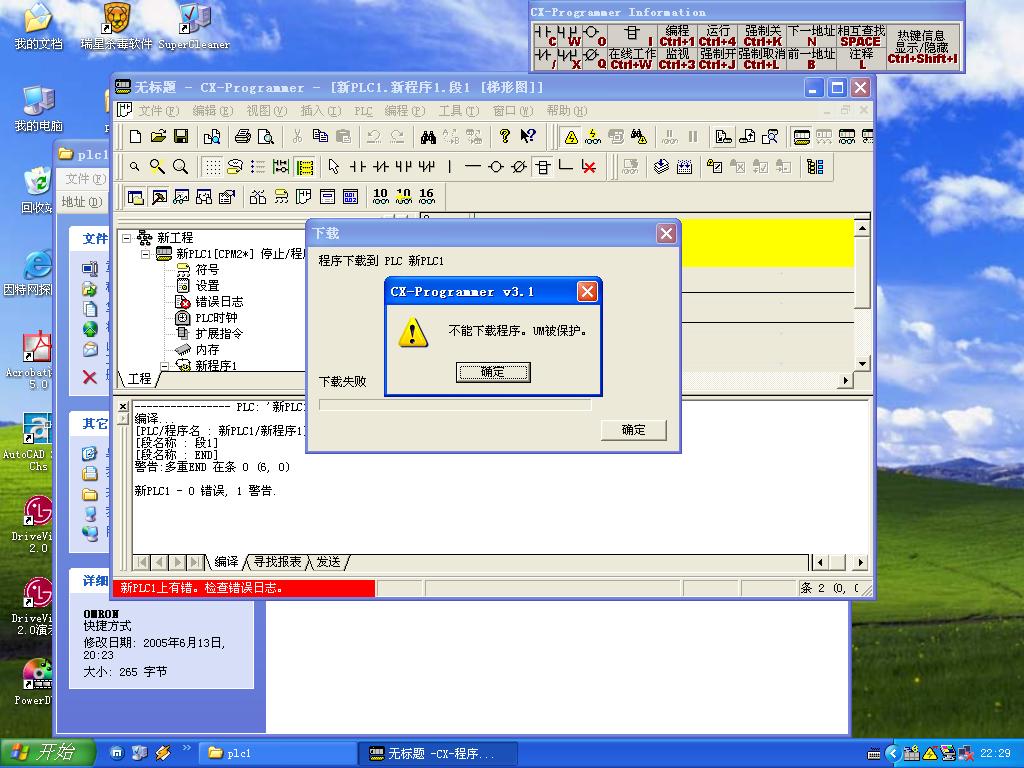Click the Copy icon in toolbar
The width and height of the screenshot is (1024, 768).
click(x=320, y=136)
